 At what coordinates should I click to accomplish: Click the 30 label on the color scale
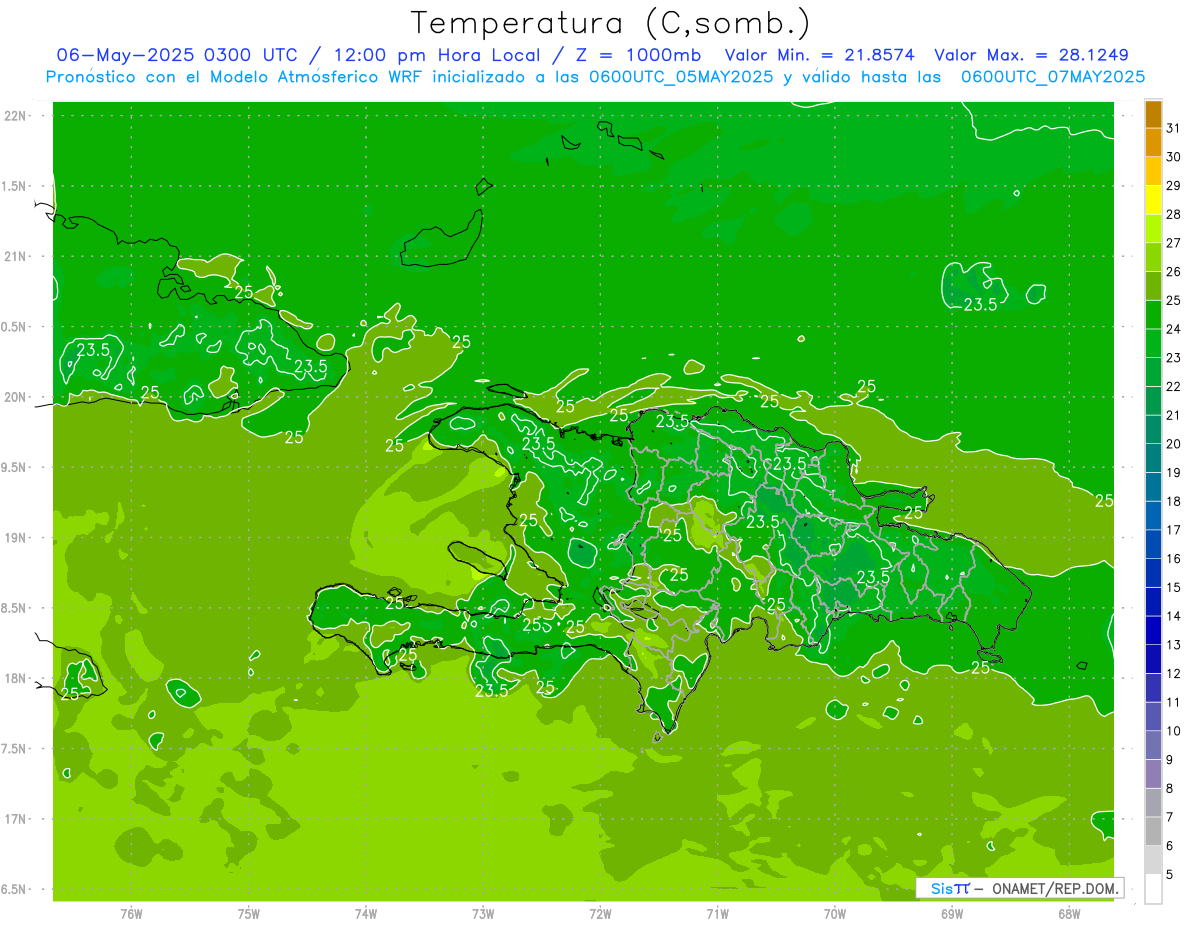tap(1174, 157)
